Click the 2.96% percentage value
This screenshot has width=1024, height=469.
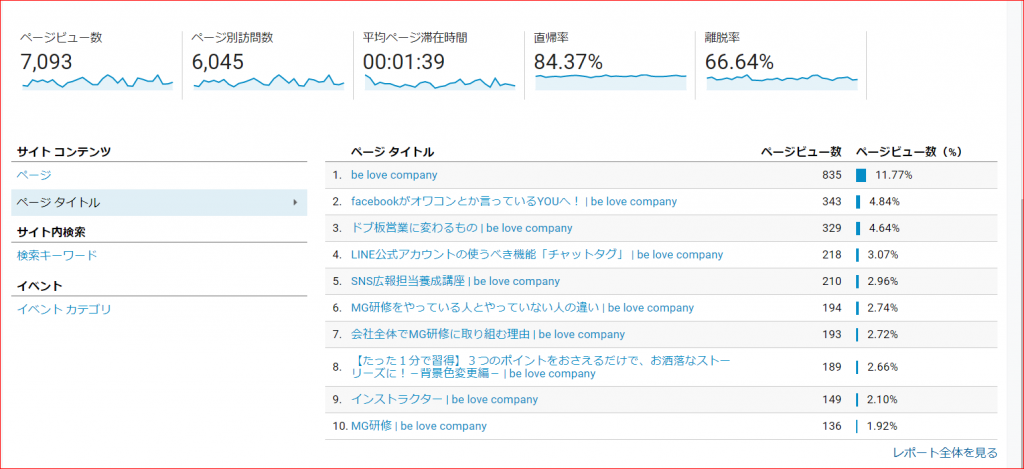[883, 282]
